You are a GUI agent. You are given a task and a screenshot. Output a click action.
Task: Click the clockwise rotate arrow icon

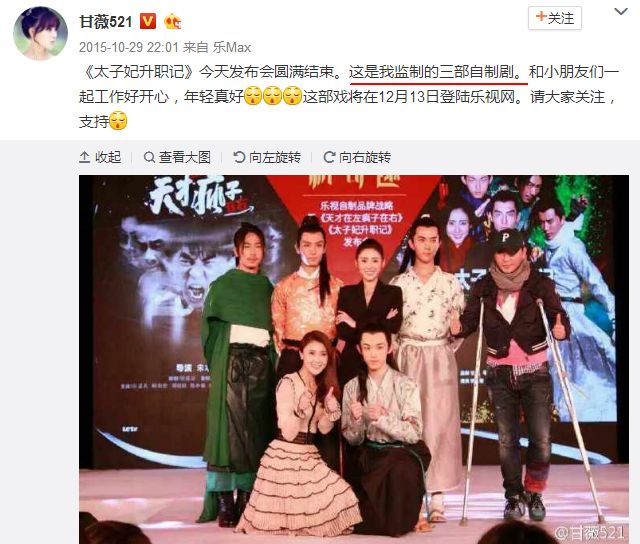tap(329, 157)
